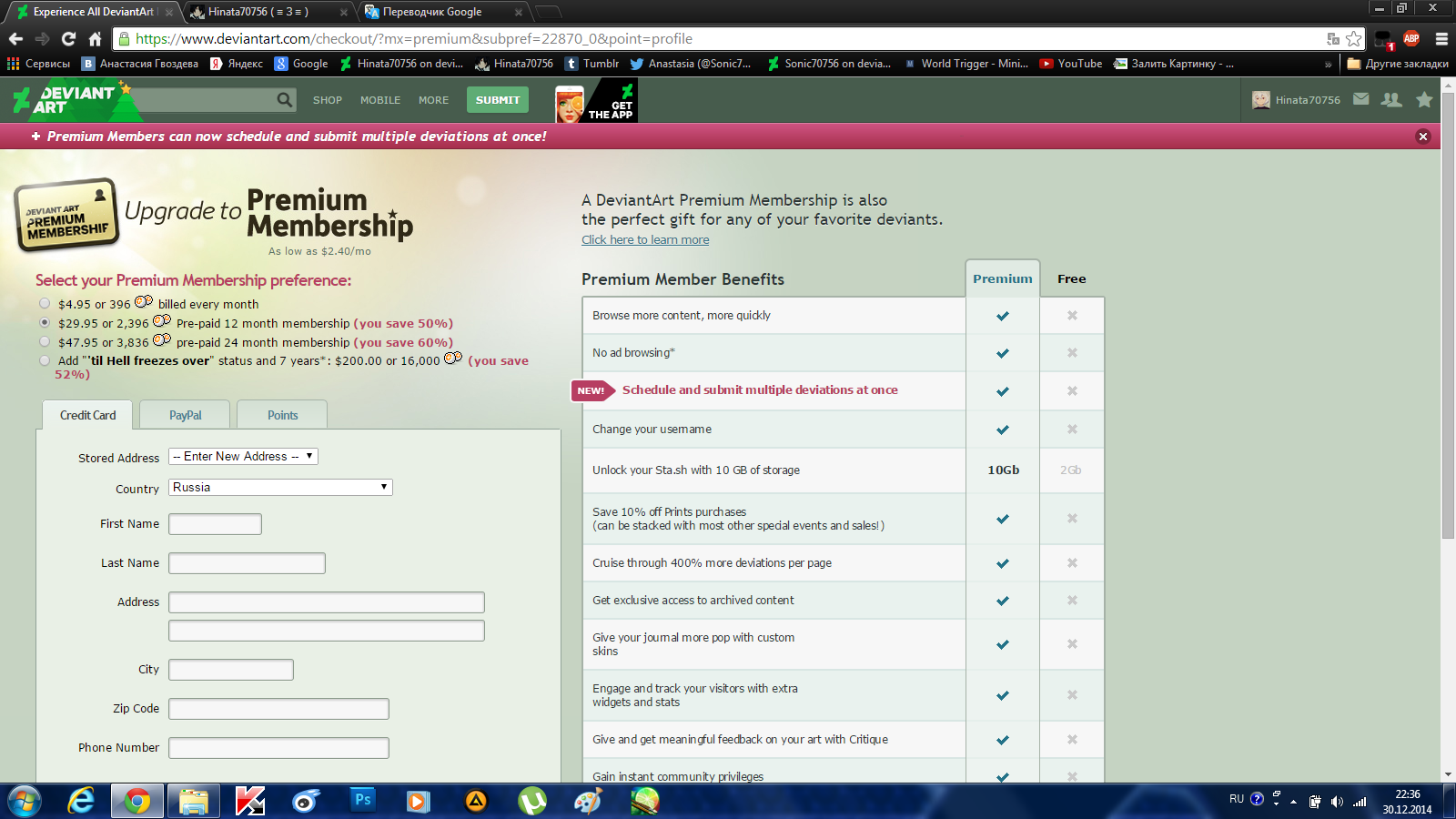Open the Яндекс bookmark
1456x819 pixels.
click(x=237, y=64)
